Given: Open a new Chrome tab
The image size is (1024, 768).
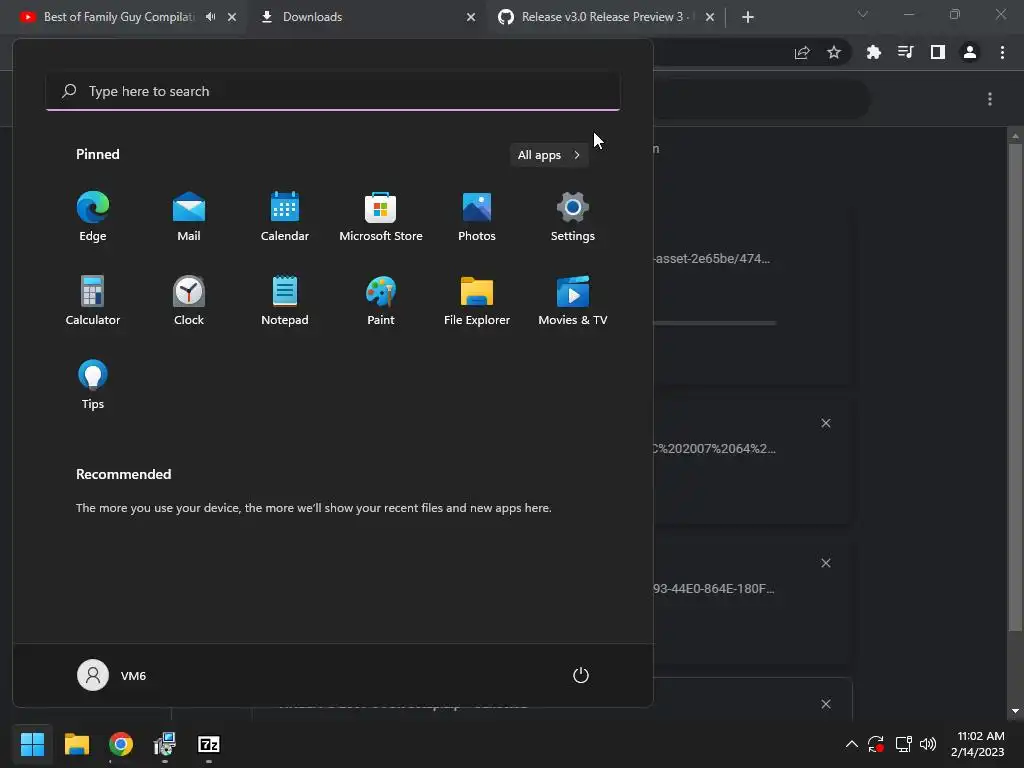Looking at the screenshot, I should pos(748,17).
